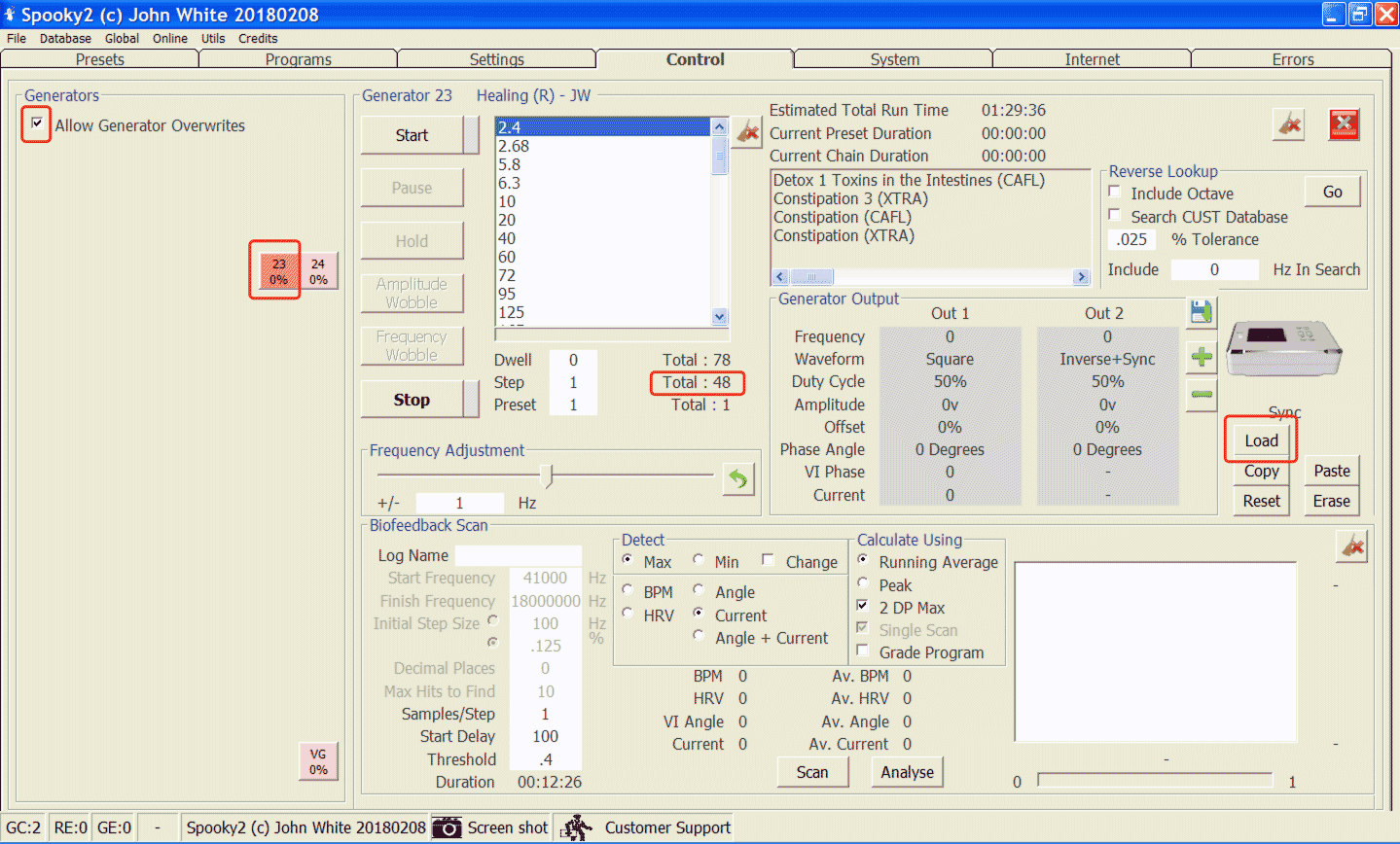Select the Max detect radio button

(x=628, y=560)
